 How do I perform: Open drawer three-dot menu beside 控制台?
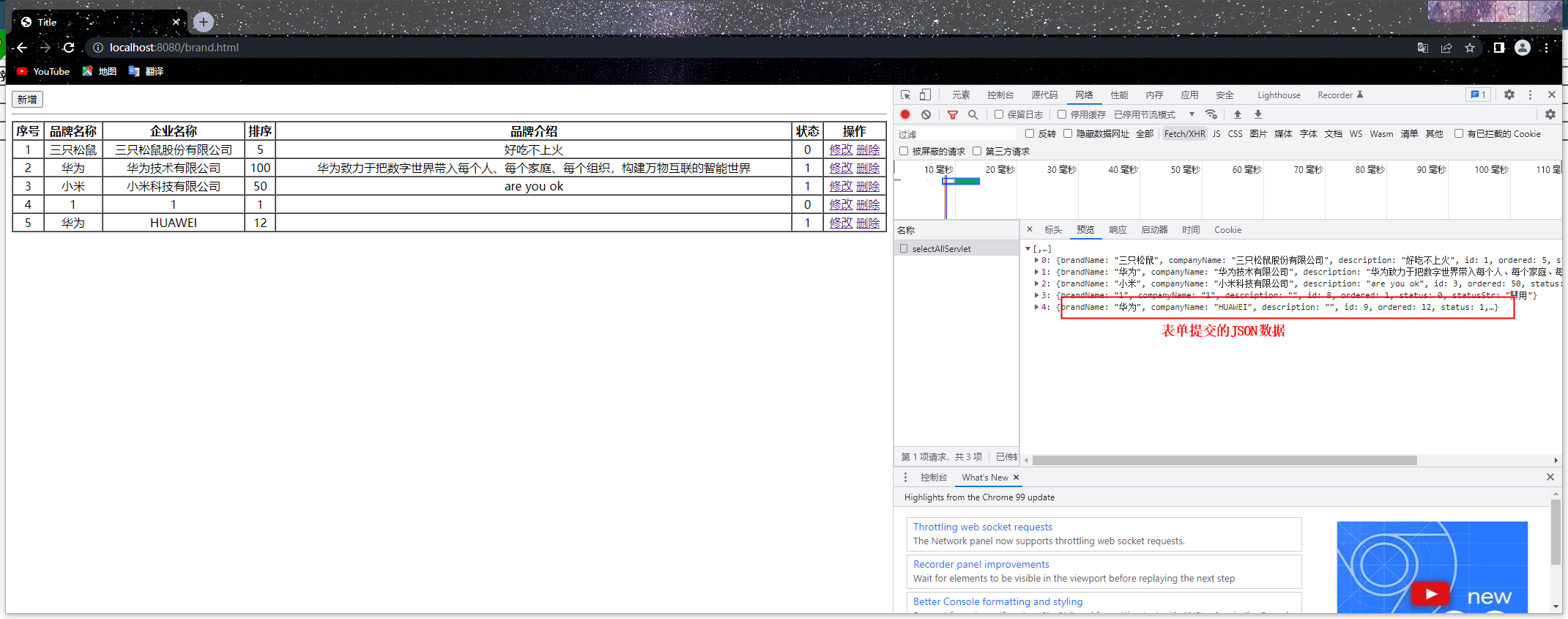point(905,477)
